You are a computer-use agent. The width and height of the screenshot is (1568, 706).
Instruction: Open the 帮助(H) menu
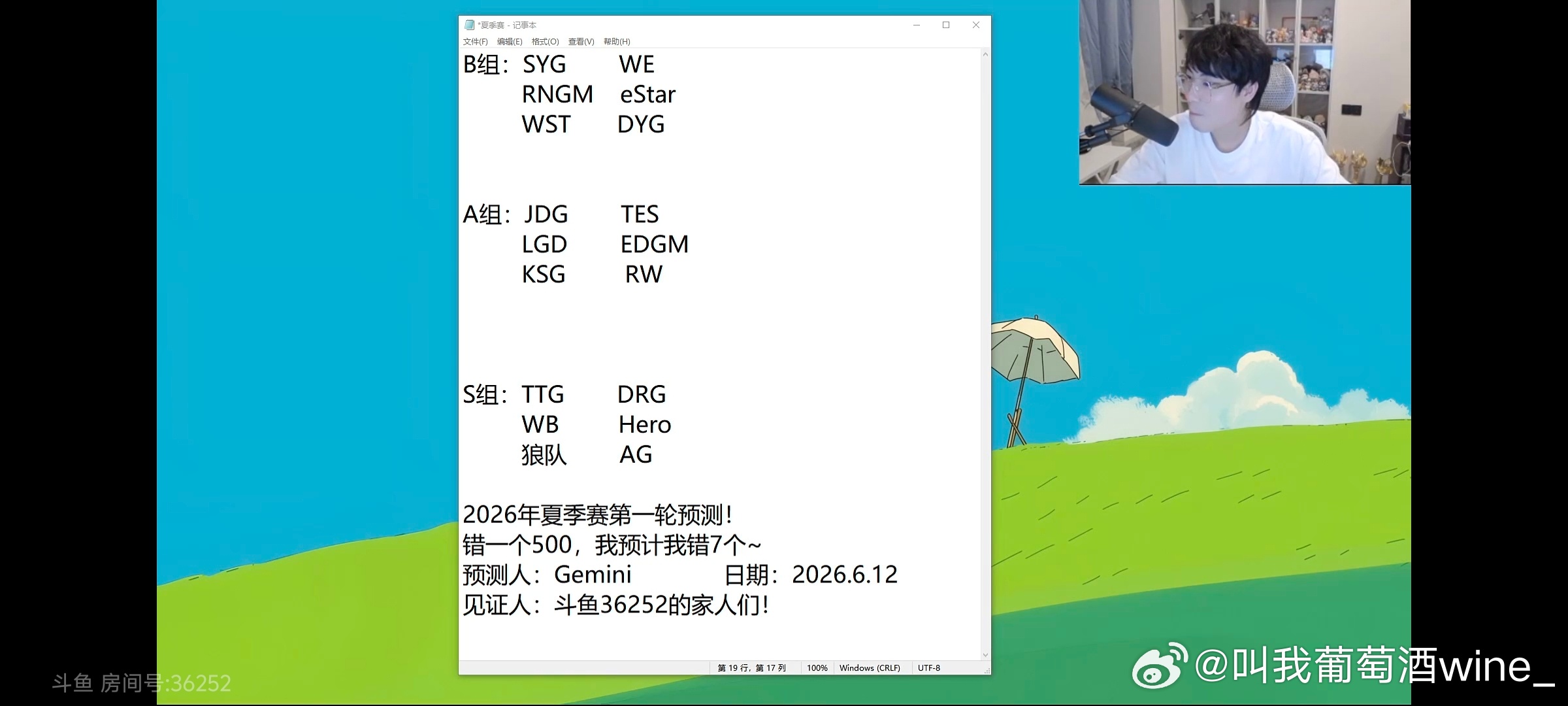point(617,42)
